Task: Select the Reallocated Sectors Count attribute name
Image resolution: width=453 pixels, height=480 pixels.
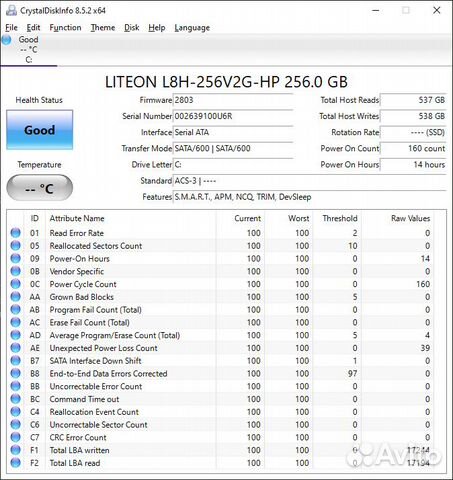Action: [96, 246]
